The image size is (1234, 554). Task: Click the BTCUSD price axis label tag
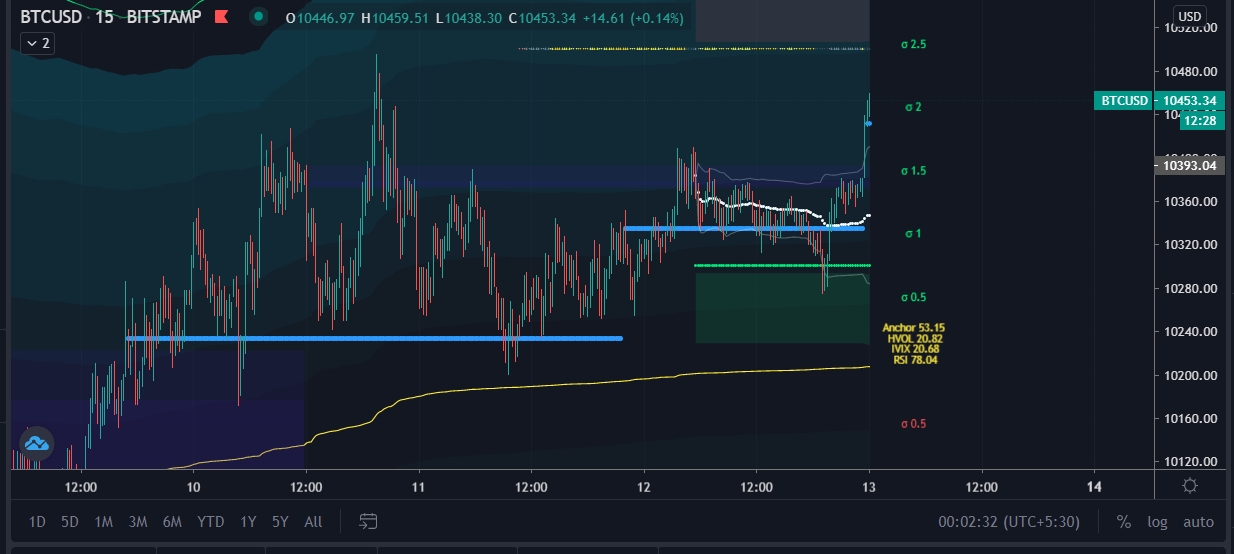[1123, 100]
